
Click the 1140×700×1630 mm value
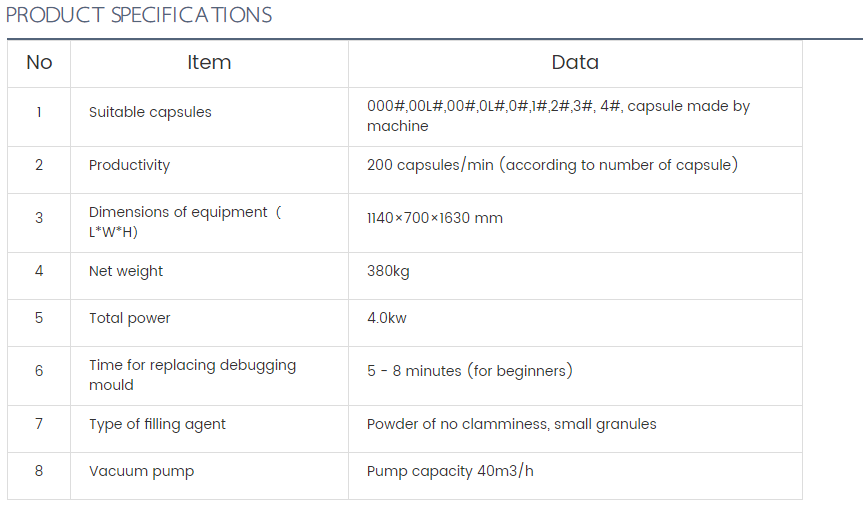(x=434, y=218)
